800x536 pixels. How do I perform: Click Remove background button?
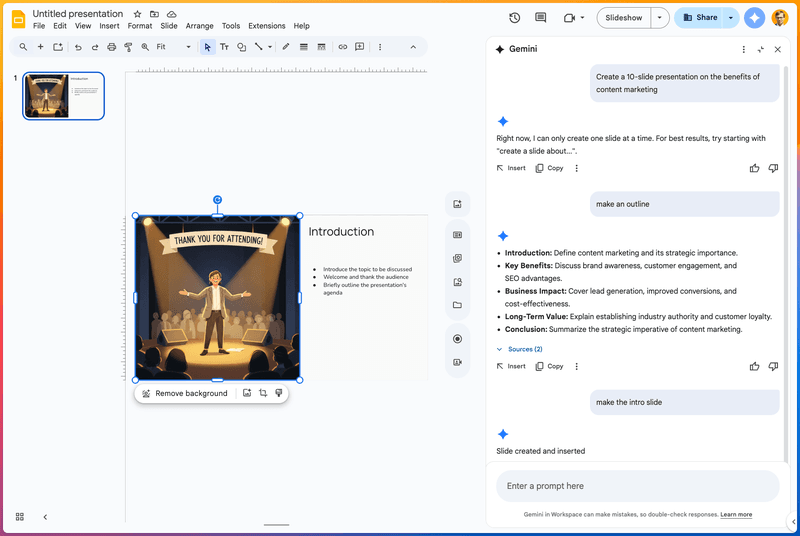pos(185,393)
